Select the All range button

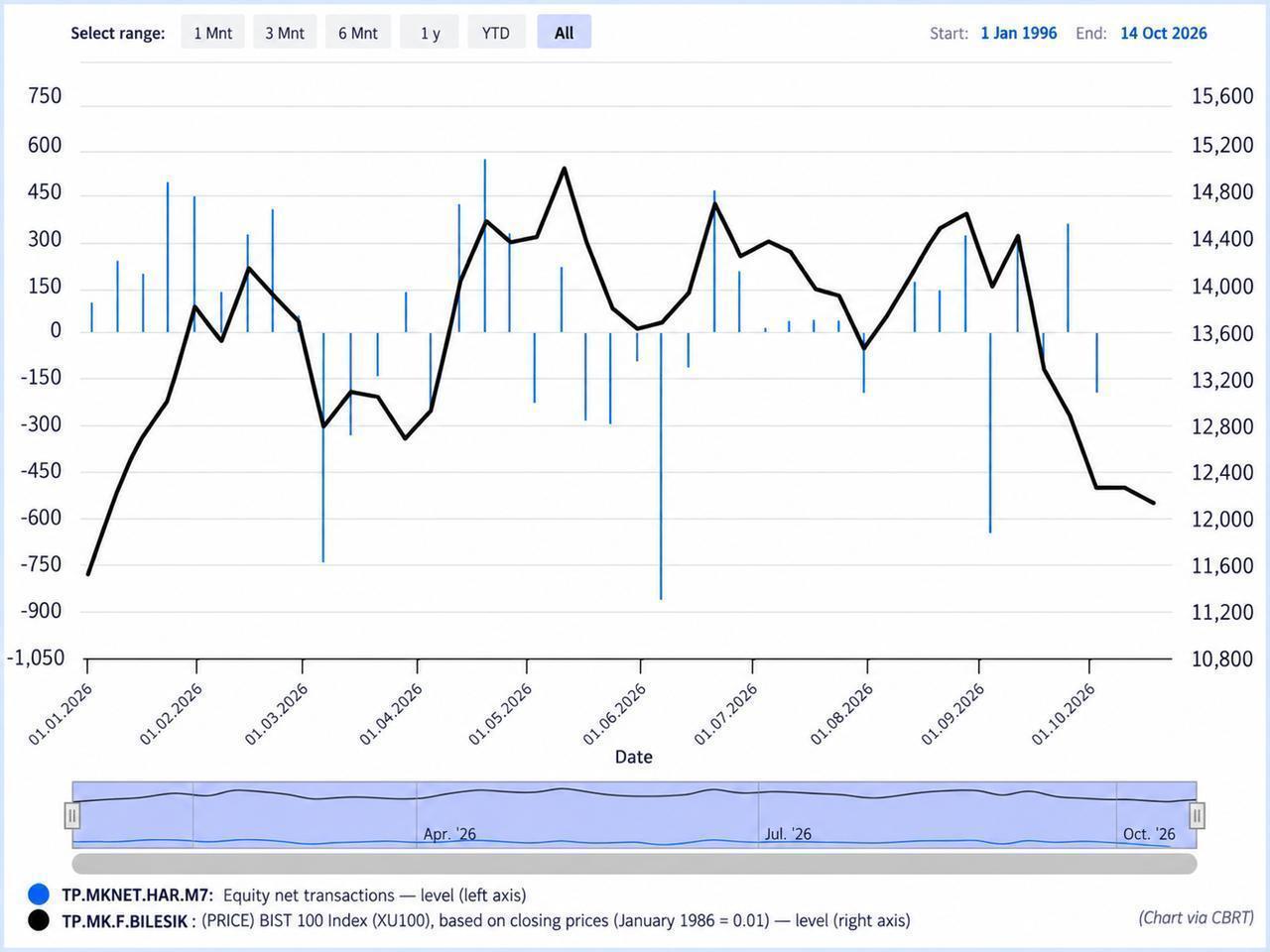point(564,33)
